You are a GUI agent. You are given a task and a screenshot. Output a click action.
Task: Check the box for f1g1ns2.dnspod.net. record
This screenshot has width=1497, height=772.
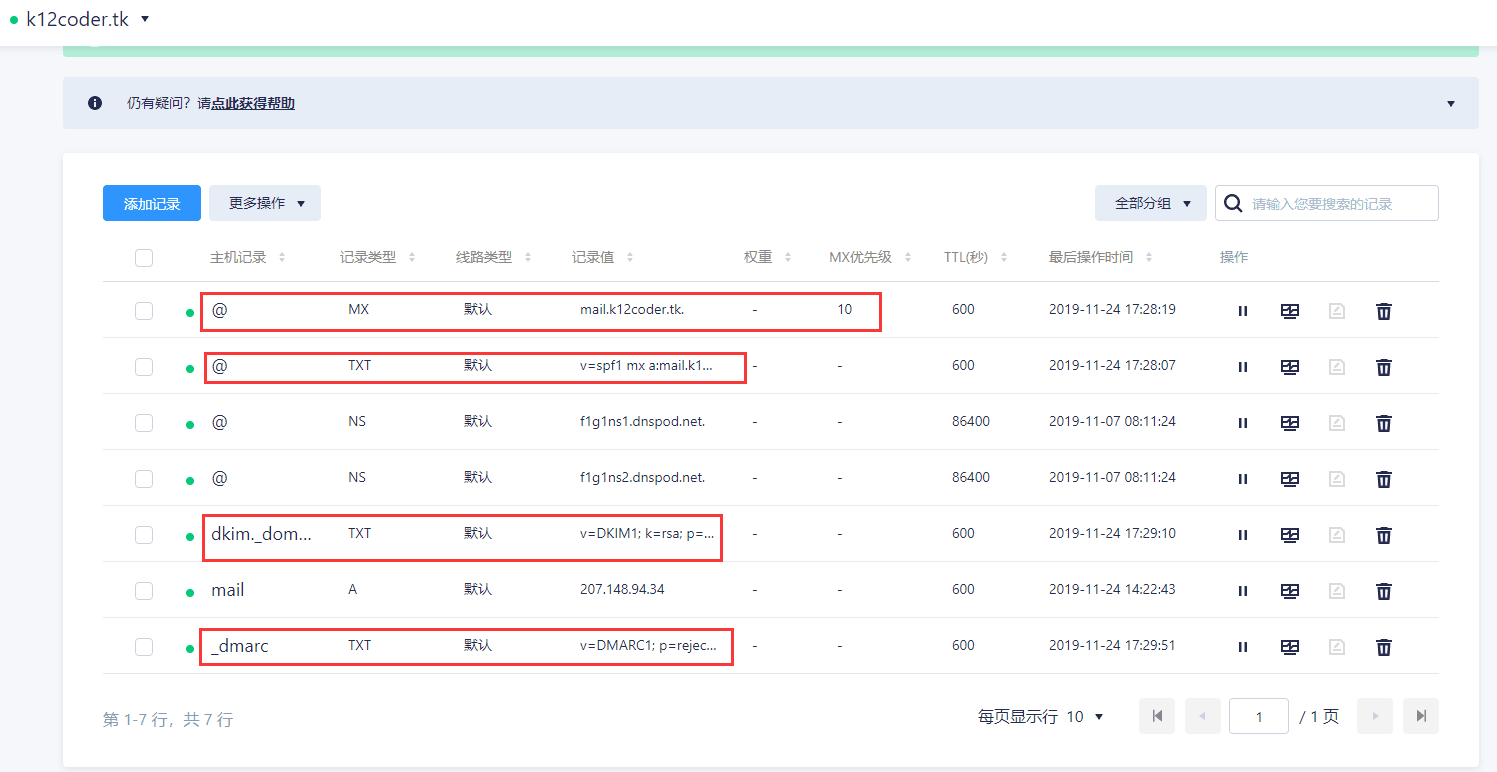coord(144,479)
